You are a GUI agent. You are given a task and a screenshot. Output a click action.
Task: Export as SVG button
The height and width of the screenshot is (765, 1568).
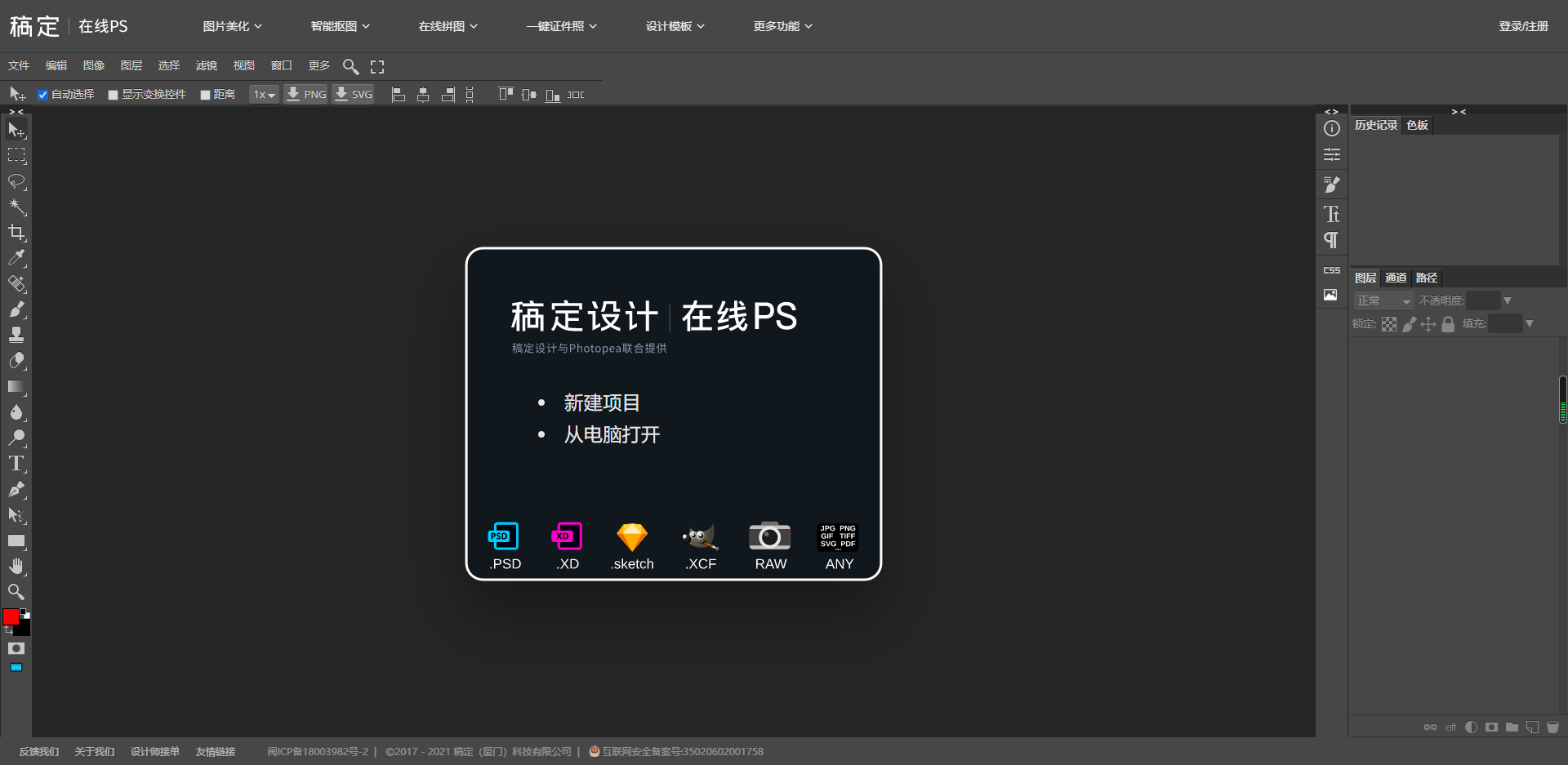click(x=353, y=95)
